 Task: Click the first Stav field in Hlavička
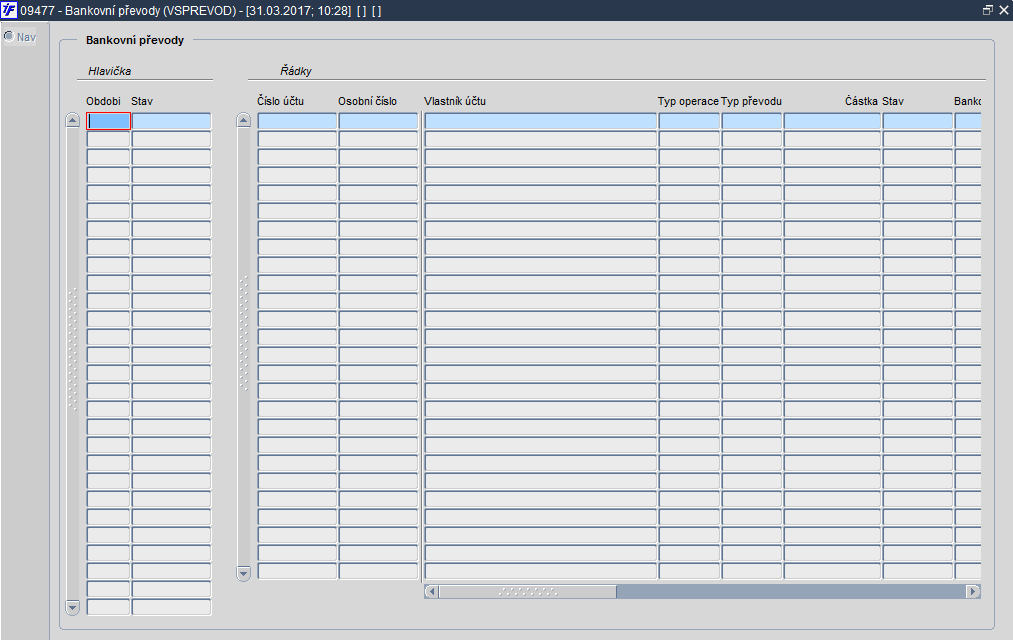point(171,121)
